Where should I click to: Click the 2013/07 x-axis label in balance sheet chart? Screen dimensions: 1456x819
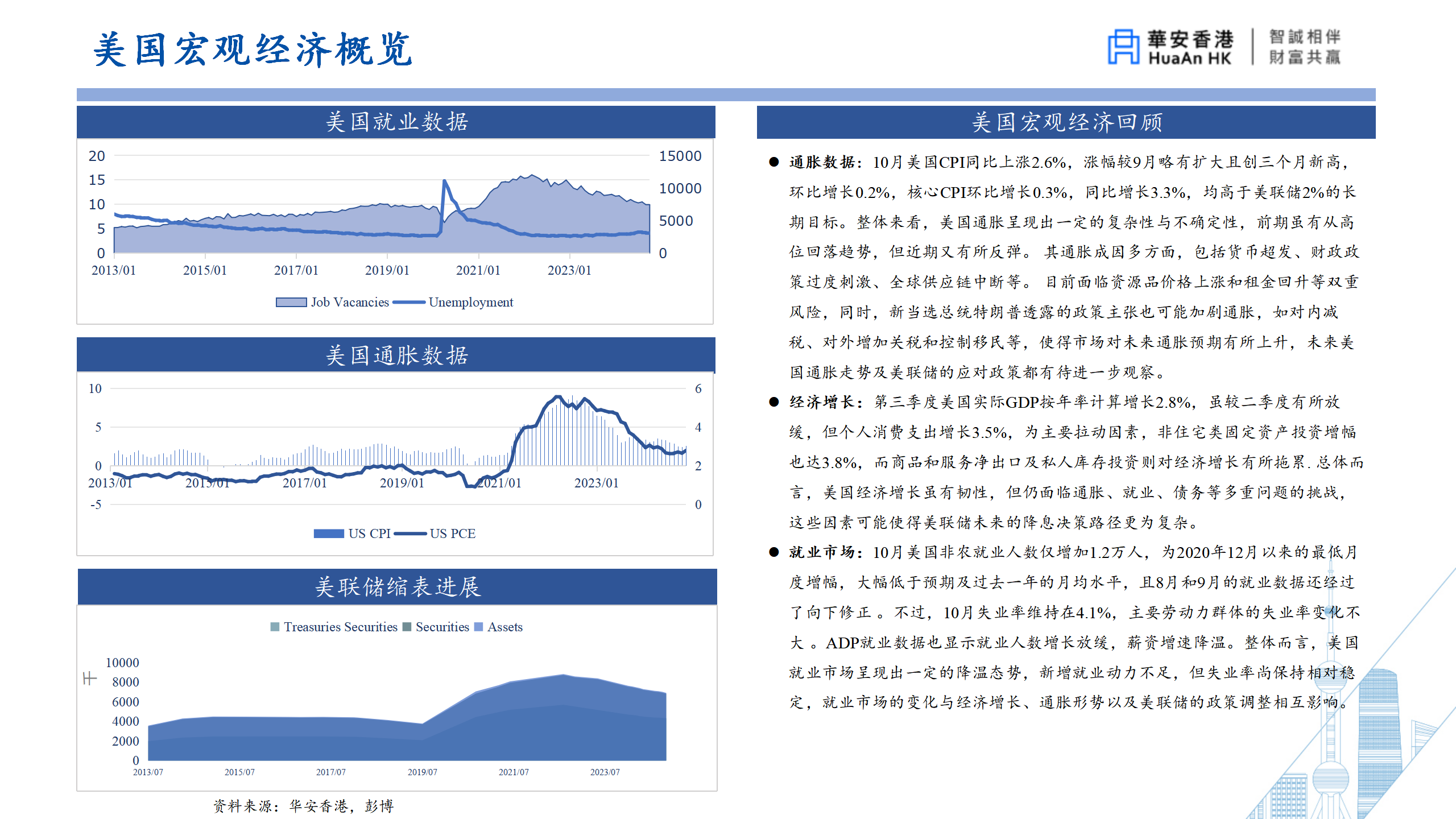pyautogui.click(x=148, y=772)
